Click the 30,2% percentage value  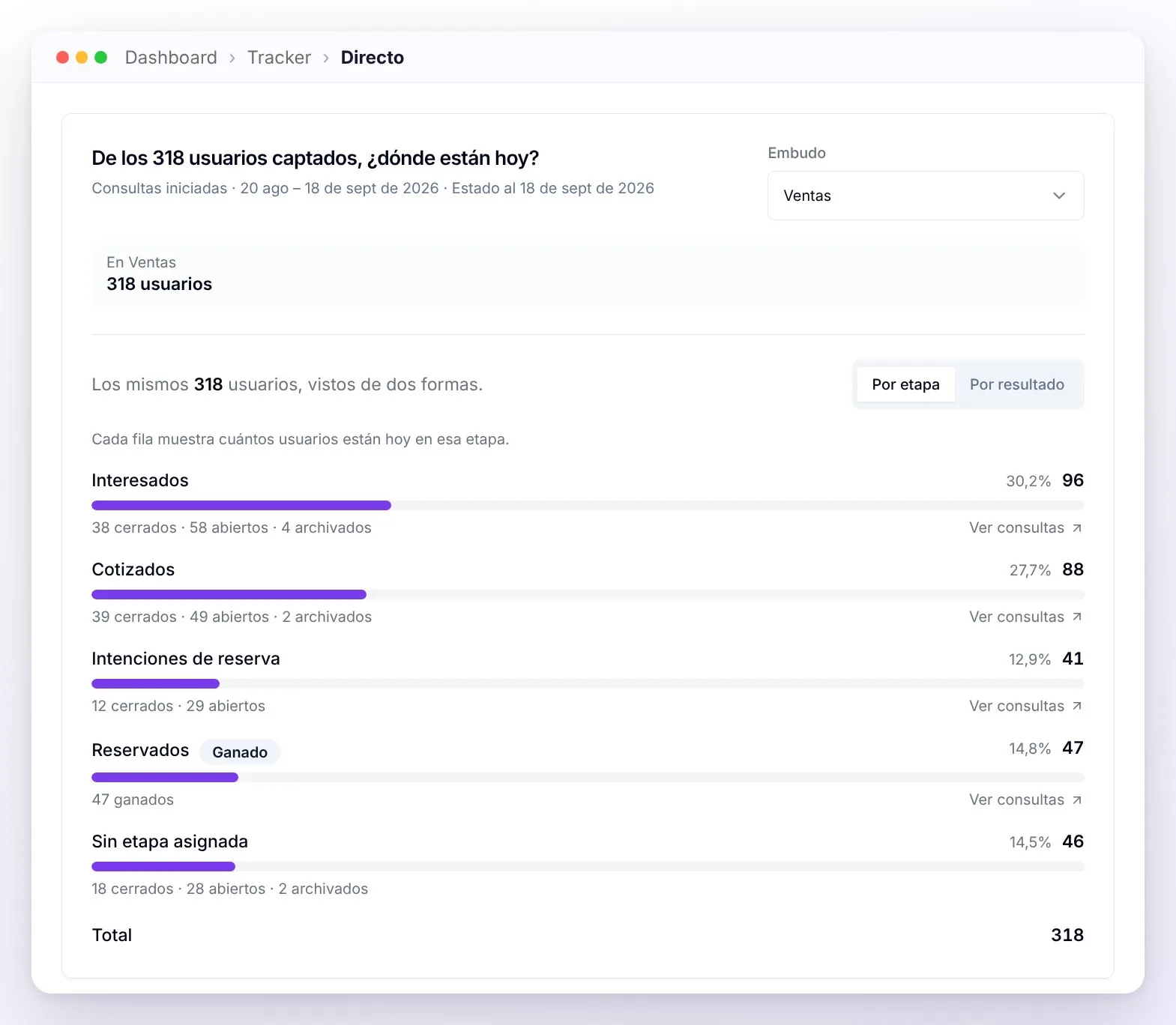coord(1028,482)
